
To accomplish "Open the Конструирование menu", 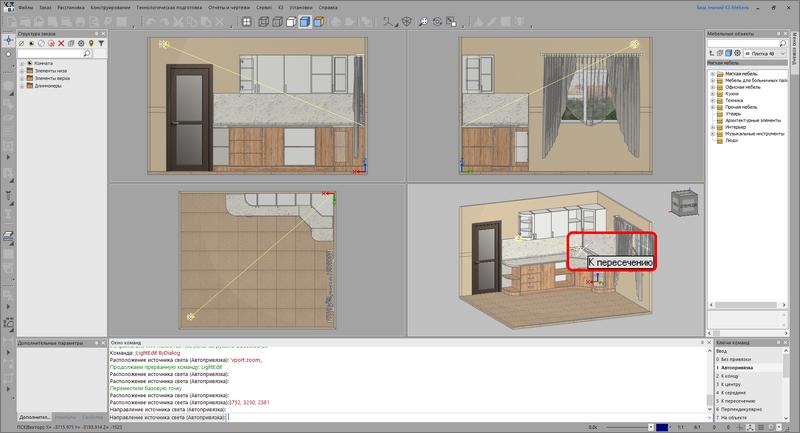I will click(x=110, y=8).
